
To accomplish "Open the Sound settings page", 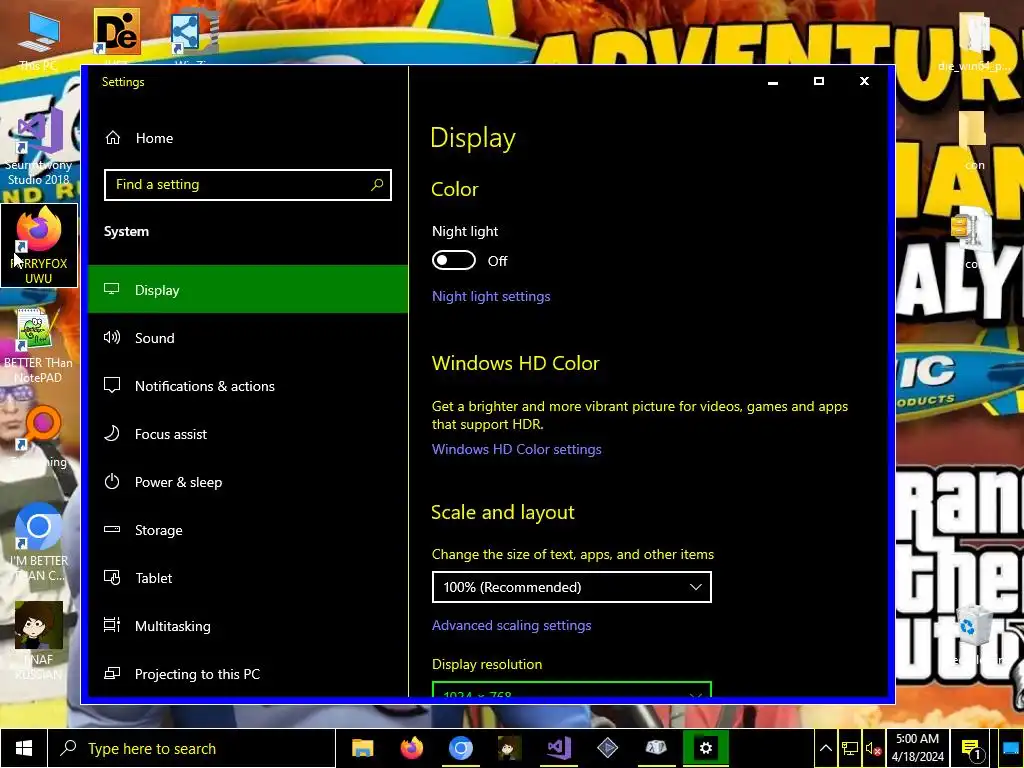I will (248, 338).
